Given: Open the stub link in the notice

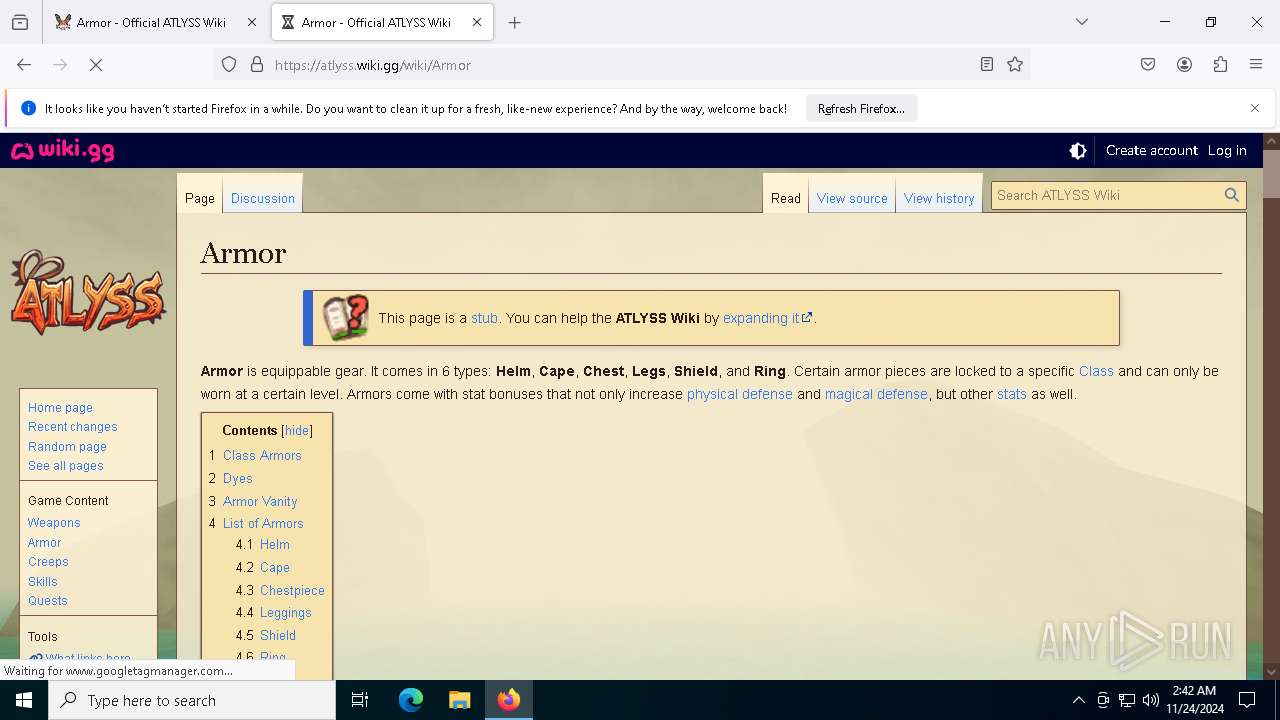Looking at the screenshot, I should coord(484,318).
